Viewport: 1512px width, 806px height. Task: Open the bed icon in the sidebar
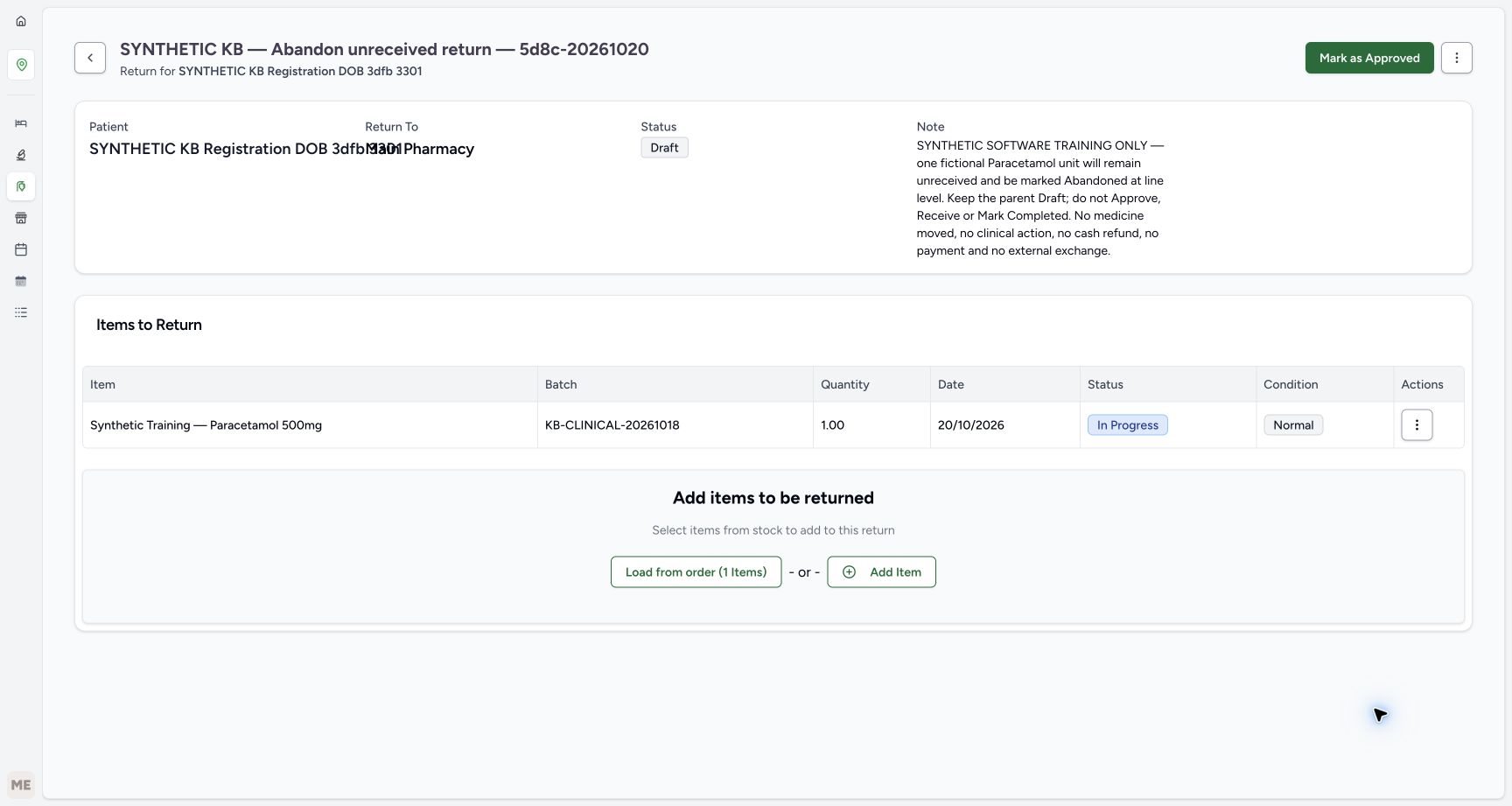pos(21,123)
